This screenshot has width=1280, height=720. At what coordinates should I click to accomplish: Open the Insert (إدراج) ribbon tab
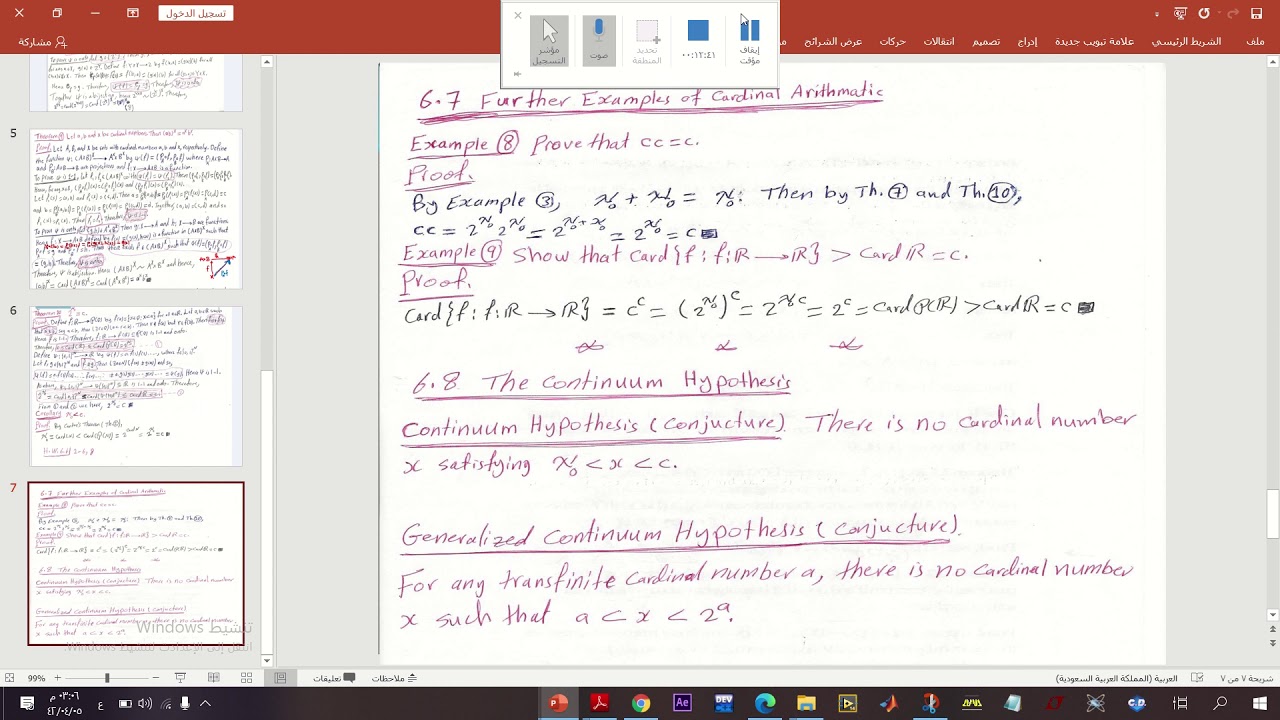coord(1027,41)
